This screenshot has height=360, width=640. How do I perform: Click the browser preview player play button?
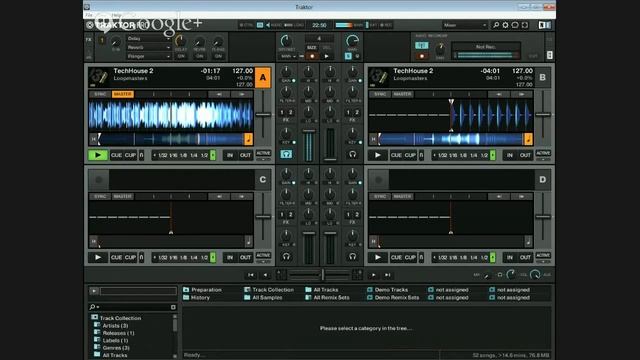(x=94, y=291)
